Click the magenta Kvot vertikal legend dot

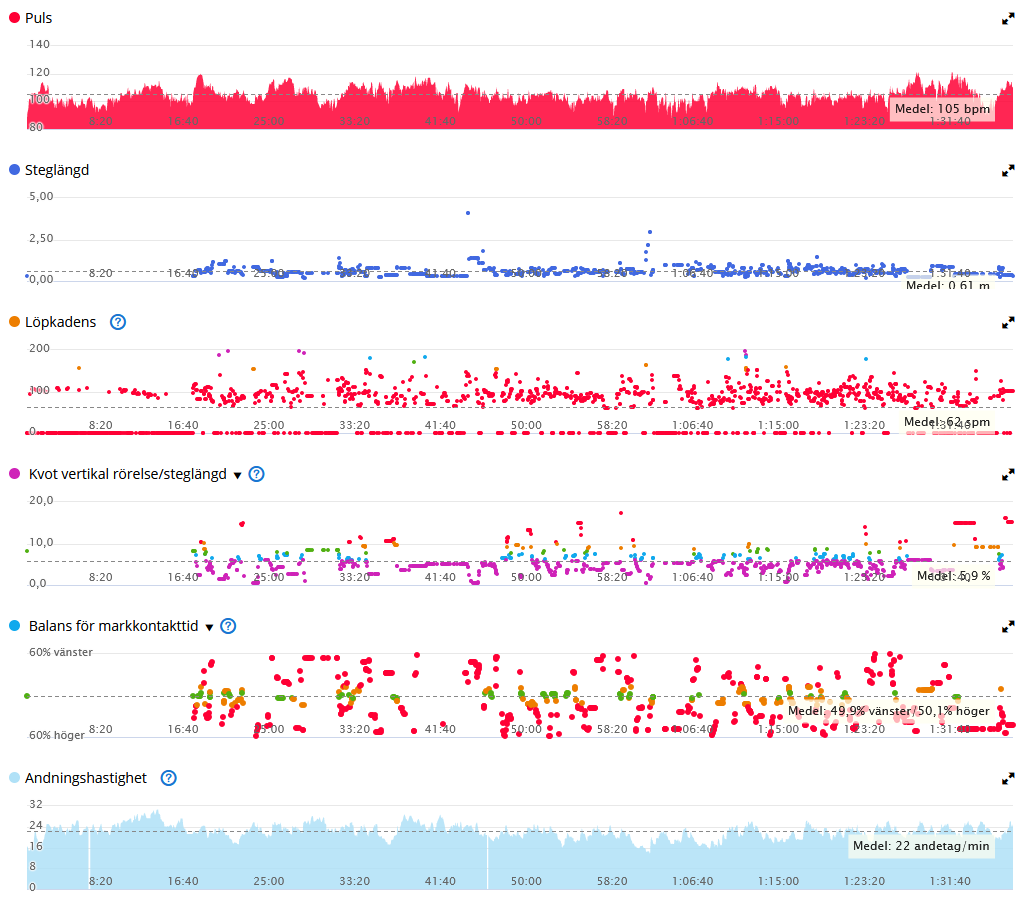(14, 474)
